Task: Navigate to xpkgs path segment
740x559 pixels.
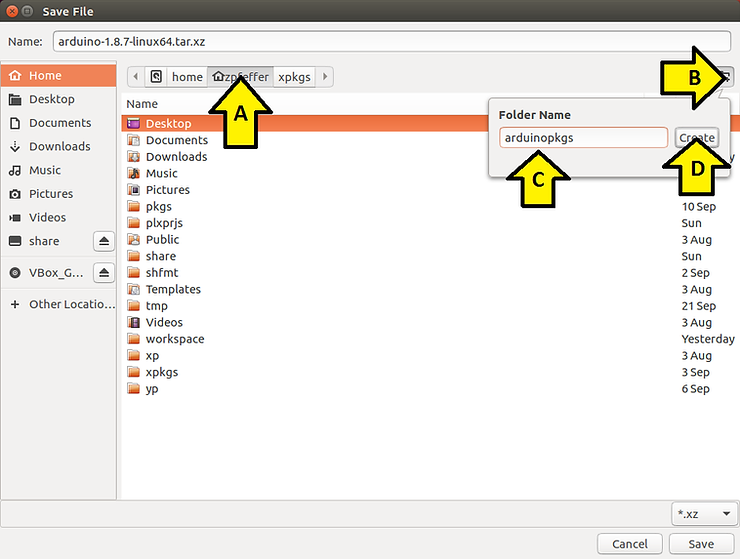Action: pos(294,77)
